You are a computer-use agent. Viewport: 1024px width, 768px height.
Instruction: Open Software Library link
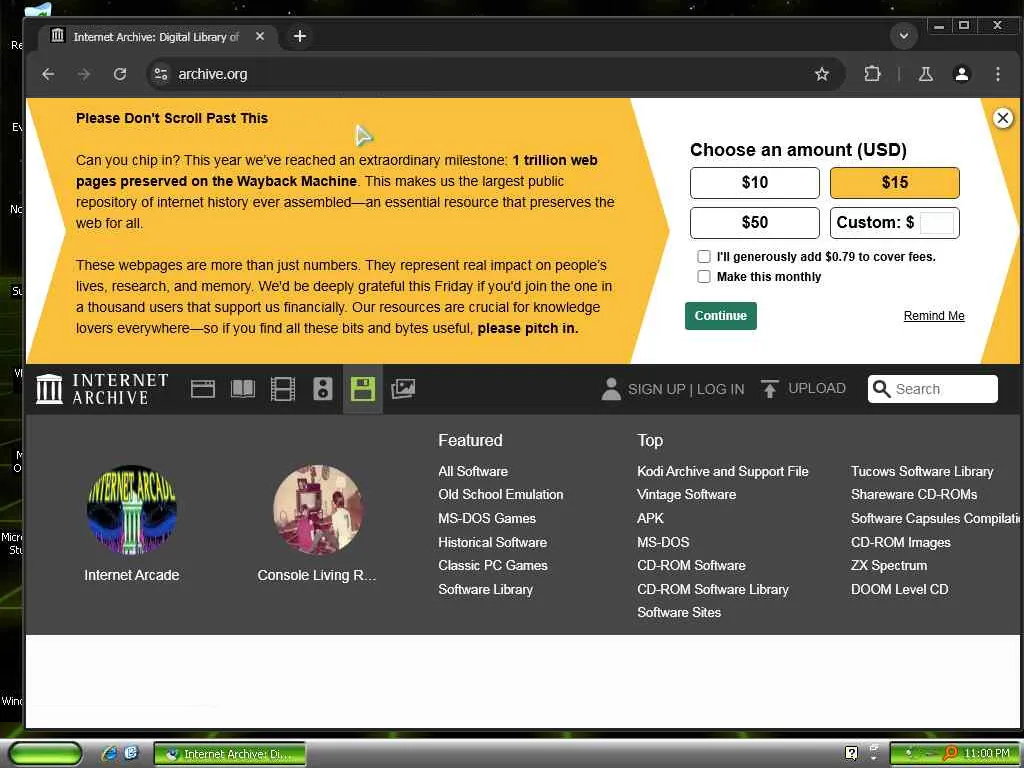tap(485, 590)
